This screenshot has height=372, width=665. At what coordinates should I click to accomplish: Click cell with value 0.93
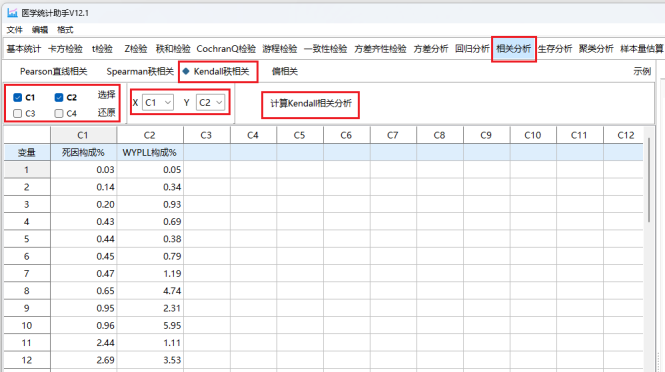click(x=150, y=204)
